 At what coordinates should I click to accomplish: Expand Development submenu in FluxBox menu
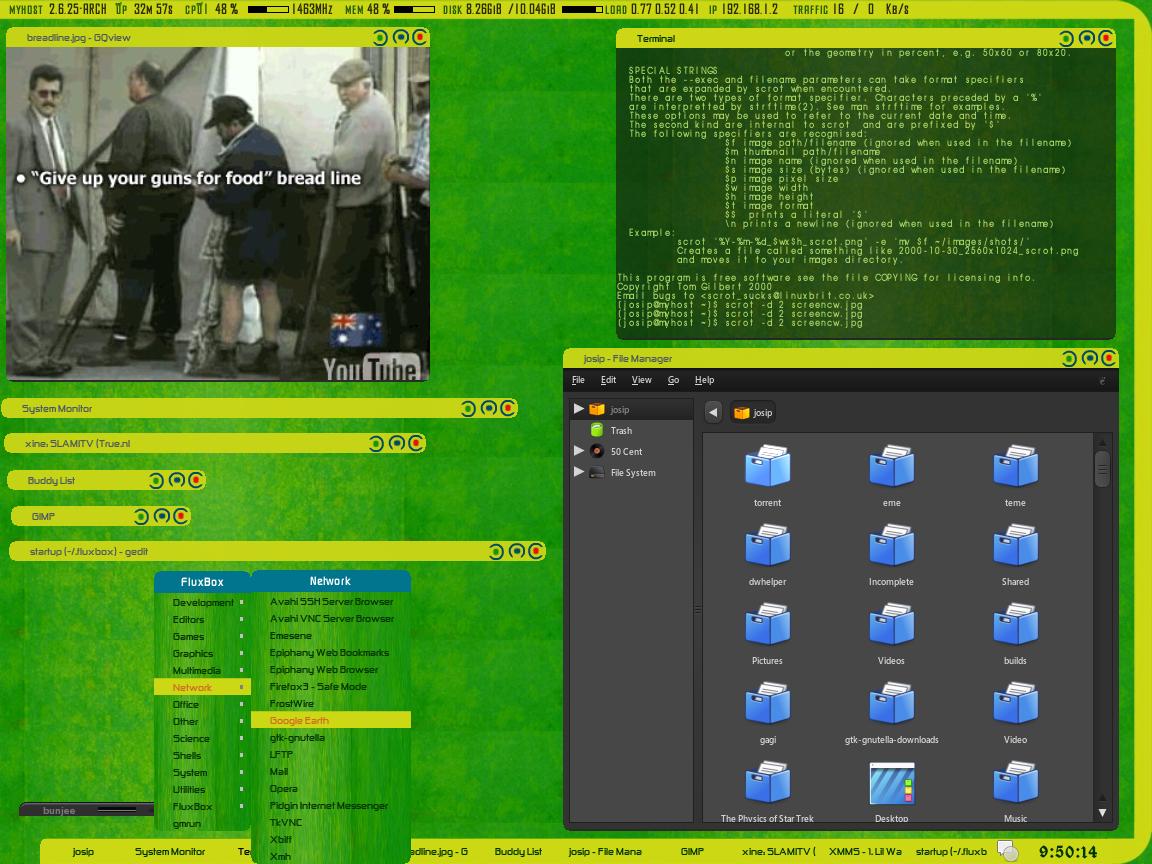[x=203, y=602]
